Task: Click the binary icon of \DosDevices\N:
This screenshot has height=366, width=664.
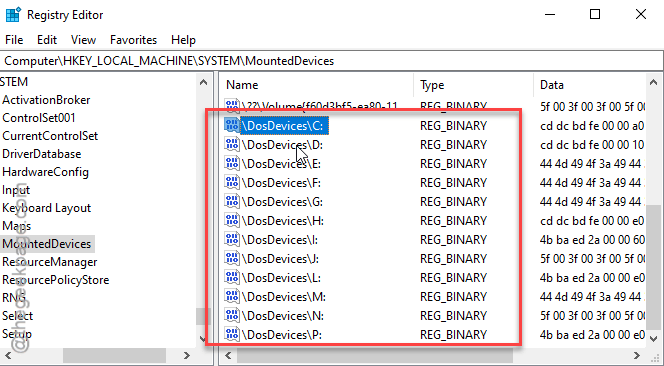Action: click(x=232, y=316)
